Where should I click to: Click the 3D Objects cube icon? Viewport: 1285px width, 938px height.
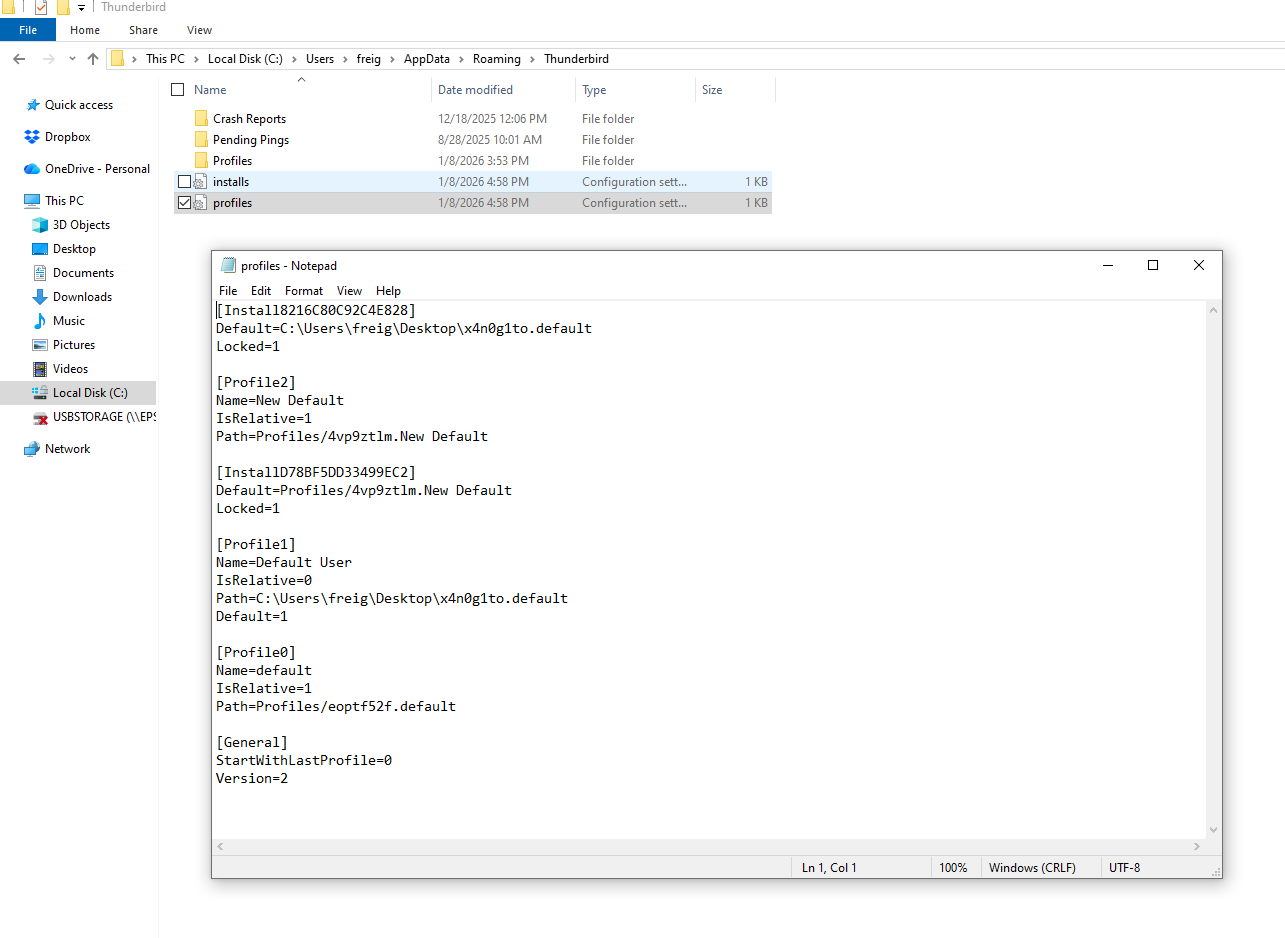click(x=40, y=225)
